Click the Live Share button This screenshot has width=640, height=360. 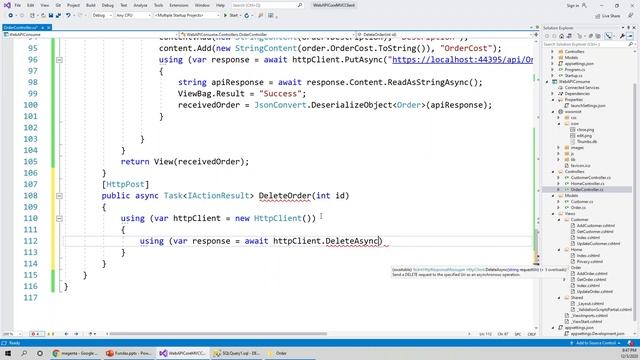point(608,16)
